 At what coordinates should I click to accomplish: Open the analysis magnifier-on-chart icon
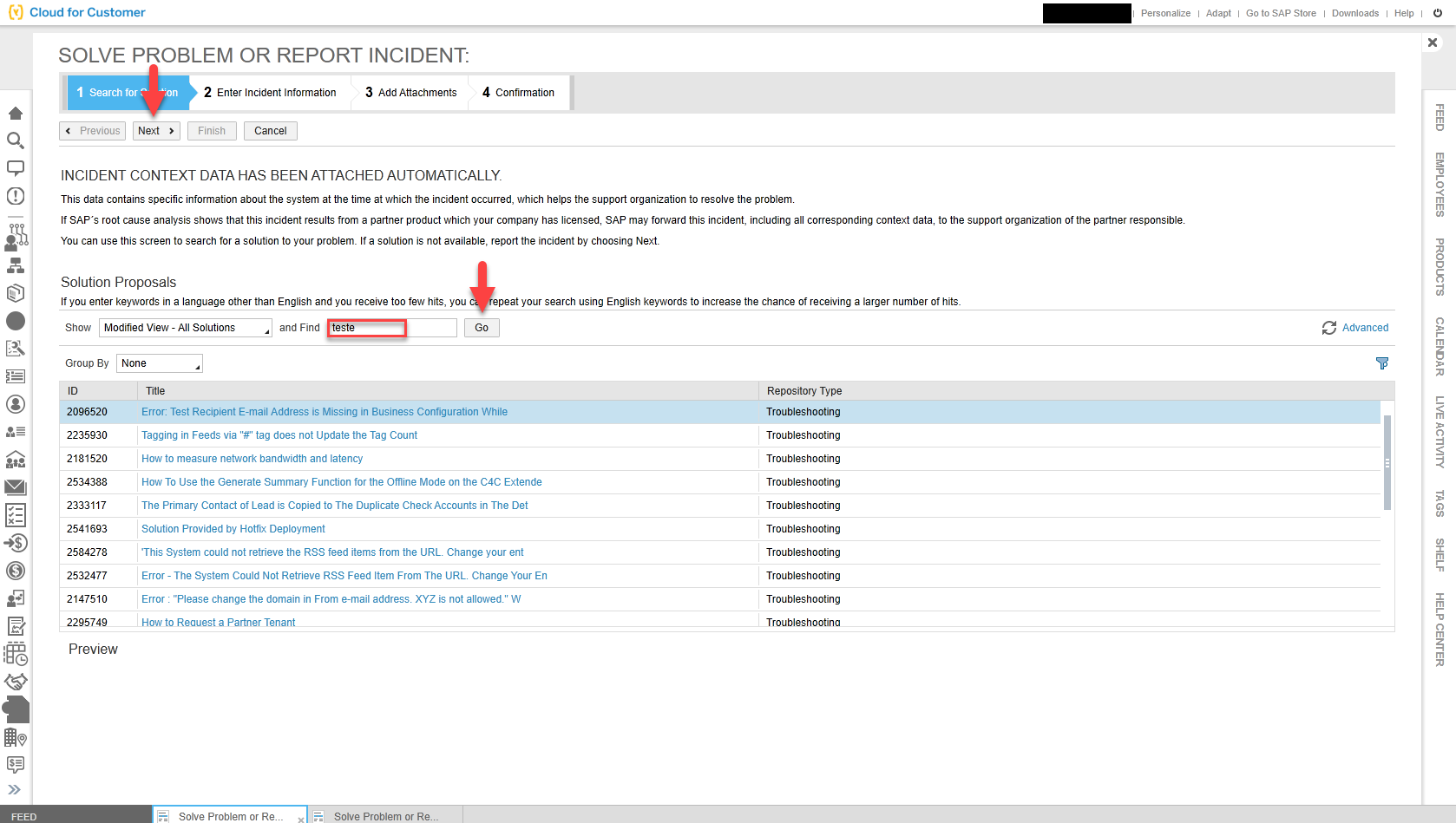pyautogui.click(x=16, y=349)
